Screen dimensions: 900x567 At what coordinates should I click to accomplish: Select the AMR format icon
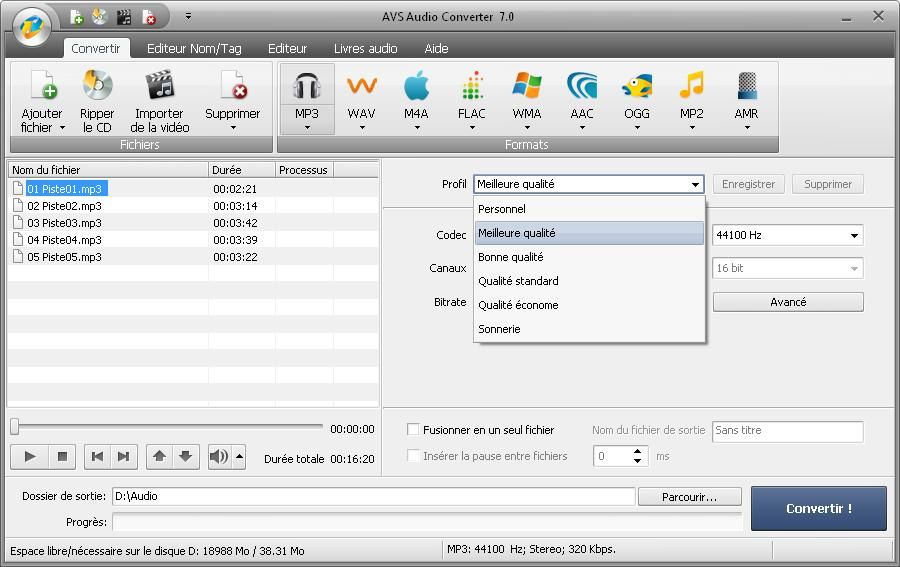(747, 86)
